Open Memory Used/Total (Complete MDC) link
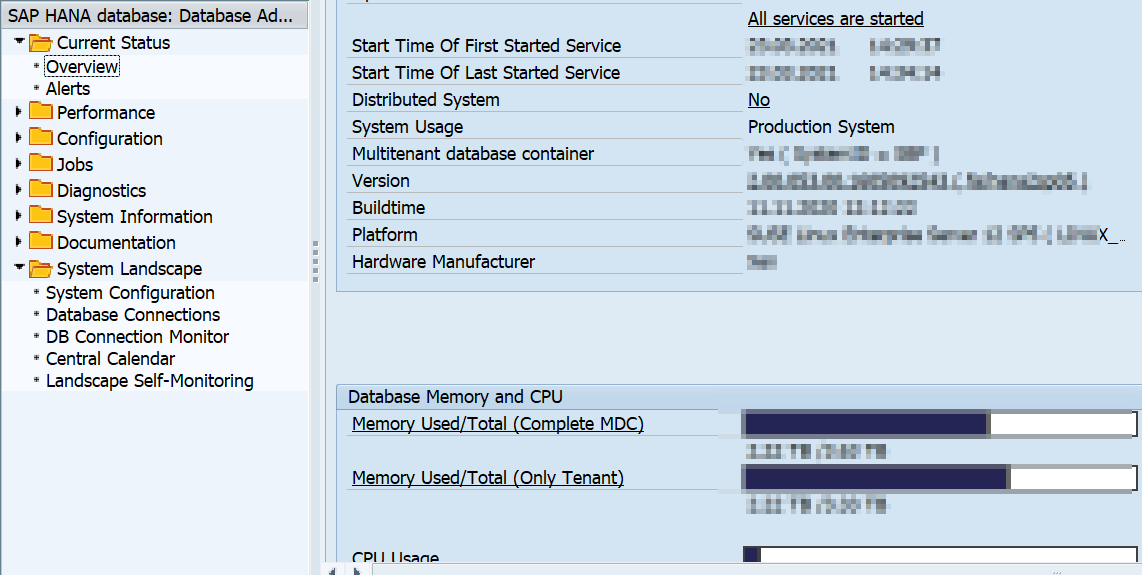This screenshot has width=1142, height=575. tap(497, 424)
